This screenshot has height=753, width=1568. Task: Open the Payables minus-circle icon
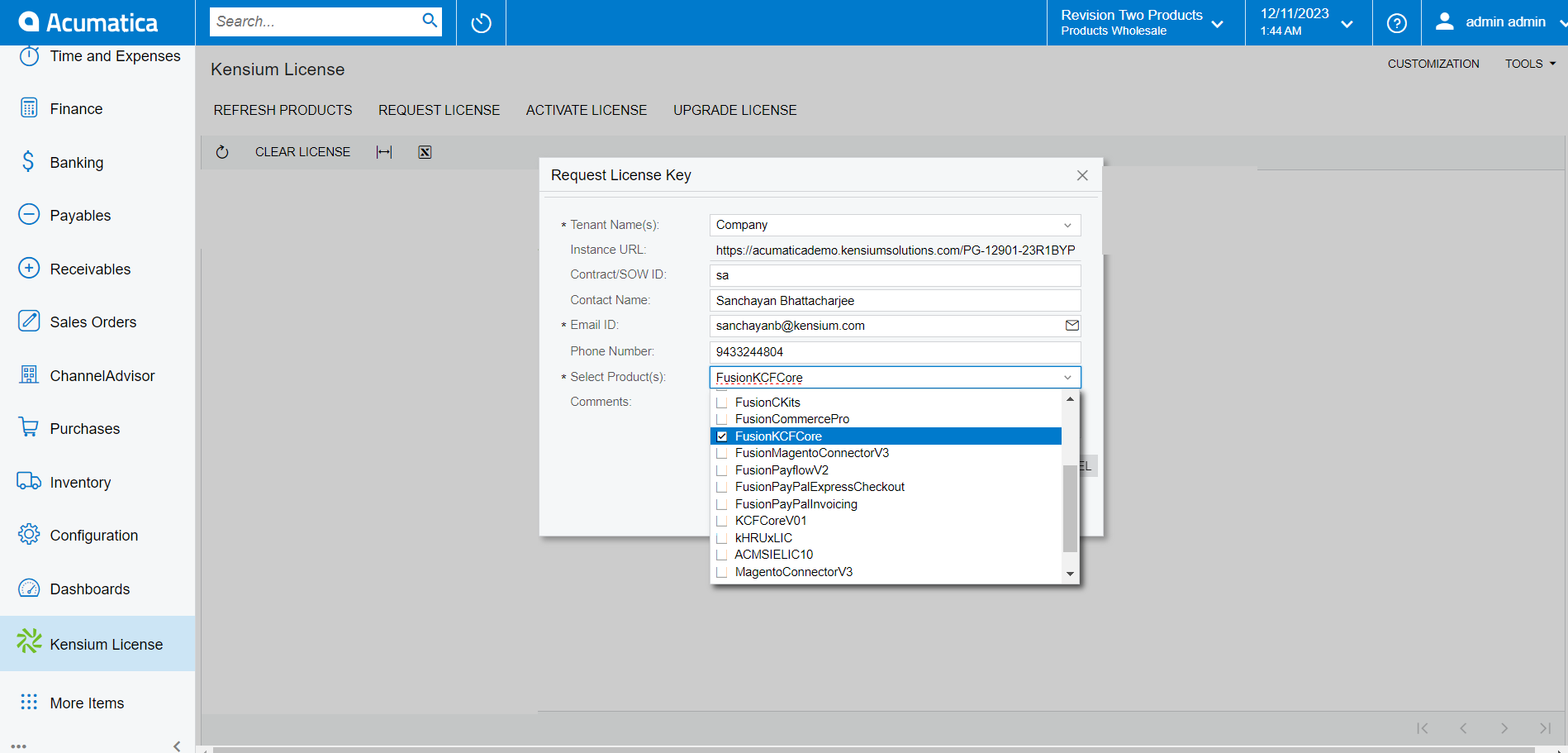[x=29, y=215]
